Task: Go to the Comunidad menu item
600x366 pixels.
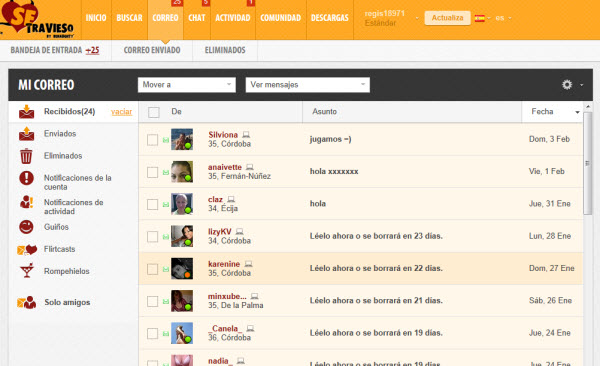Action: (x=280, y=18)
